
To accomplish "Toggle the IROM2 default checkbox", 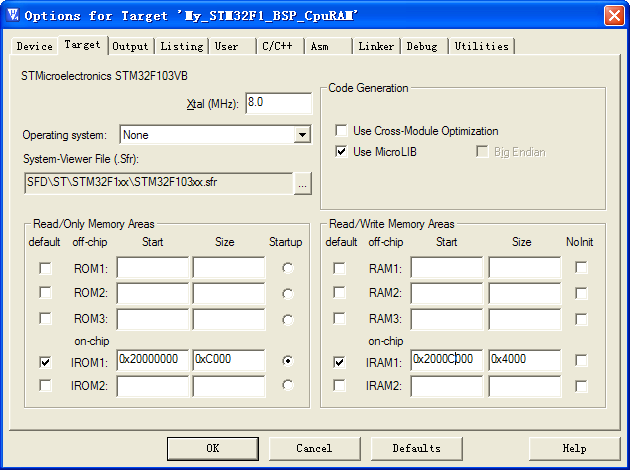I will coord(45,385).
